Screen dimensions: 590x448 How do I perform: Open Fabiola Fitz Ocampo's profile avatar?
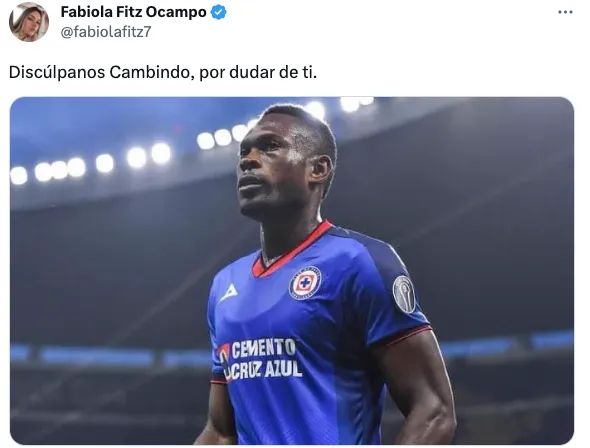[29, 22]
